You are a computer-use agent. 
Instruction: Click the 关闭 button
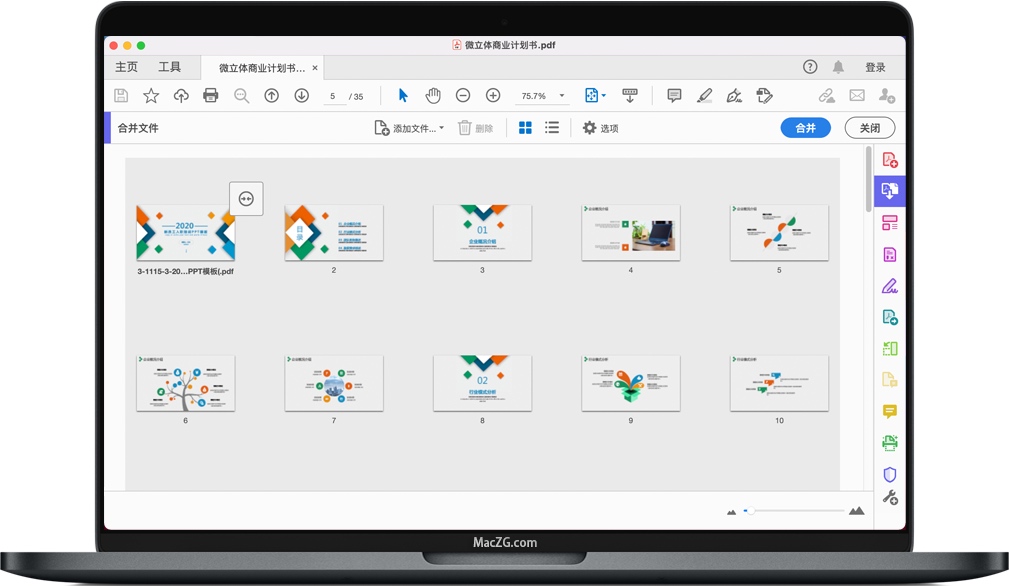coord(869,128)
